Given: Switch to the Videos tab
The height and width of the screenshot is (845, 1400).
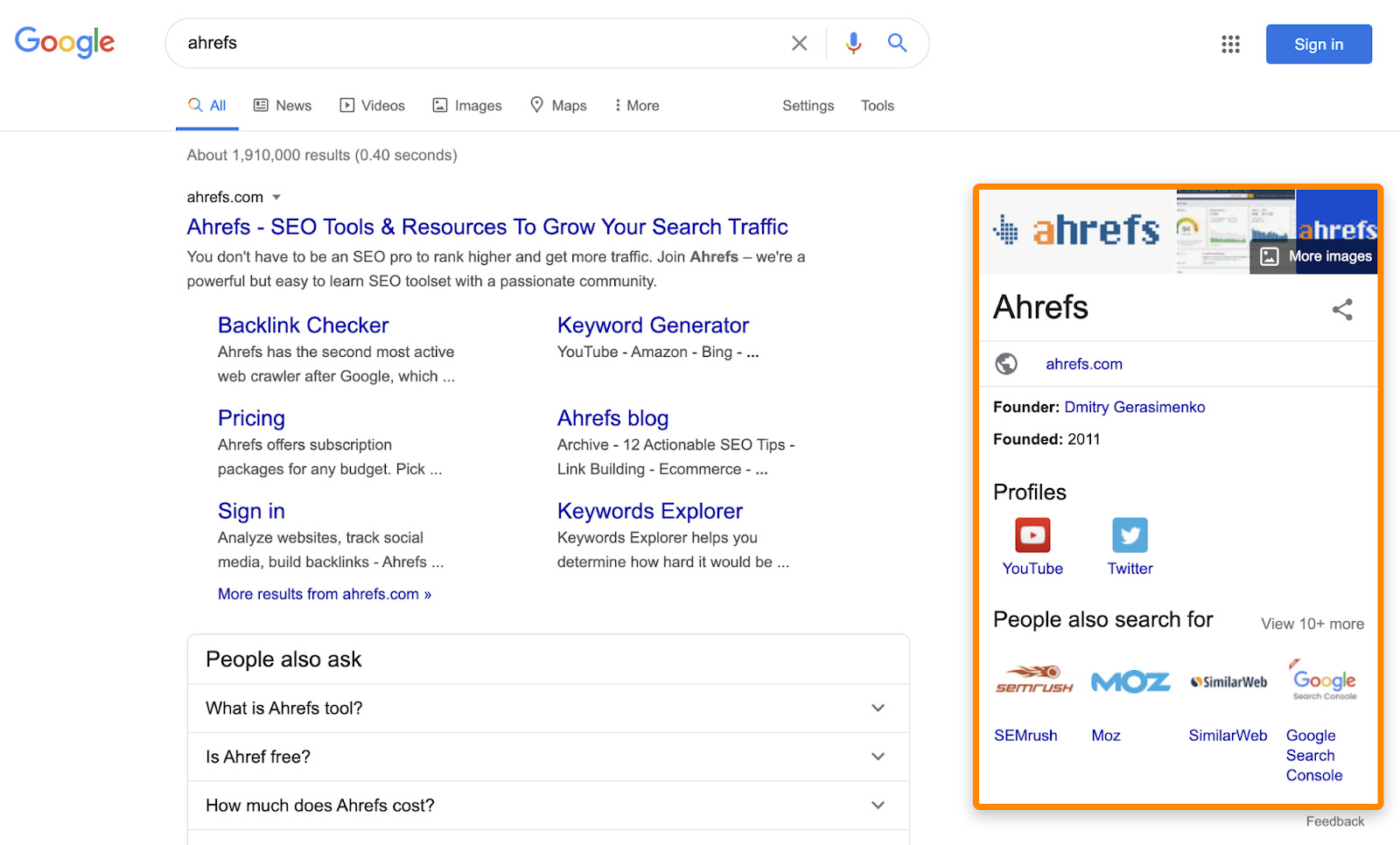Looking at the screenshot, I should click(x=373, y=106).
